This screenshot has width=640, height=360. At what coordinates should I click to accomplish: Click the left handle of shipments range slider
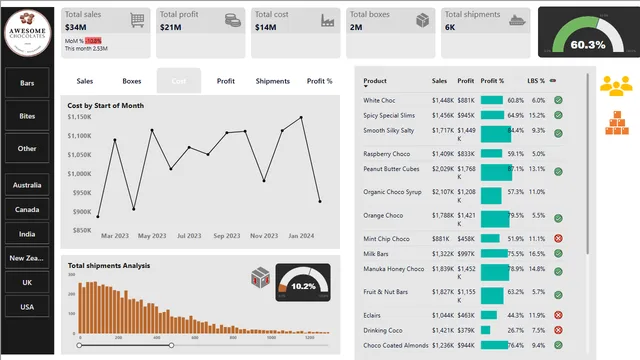point(79,345)
